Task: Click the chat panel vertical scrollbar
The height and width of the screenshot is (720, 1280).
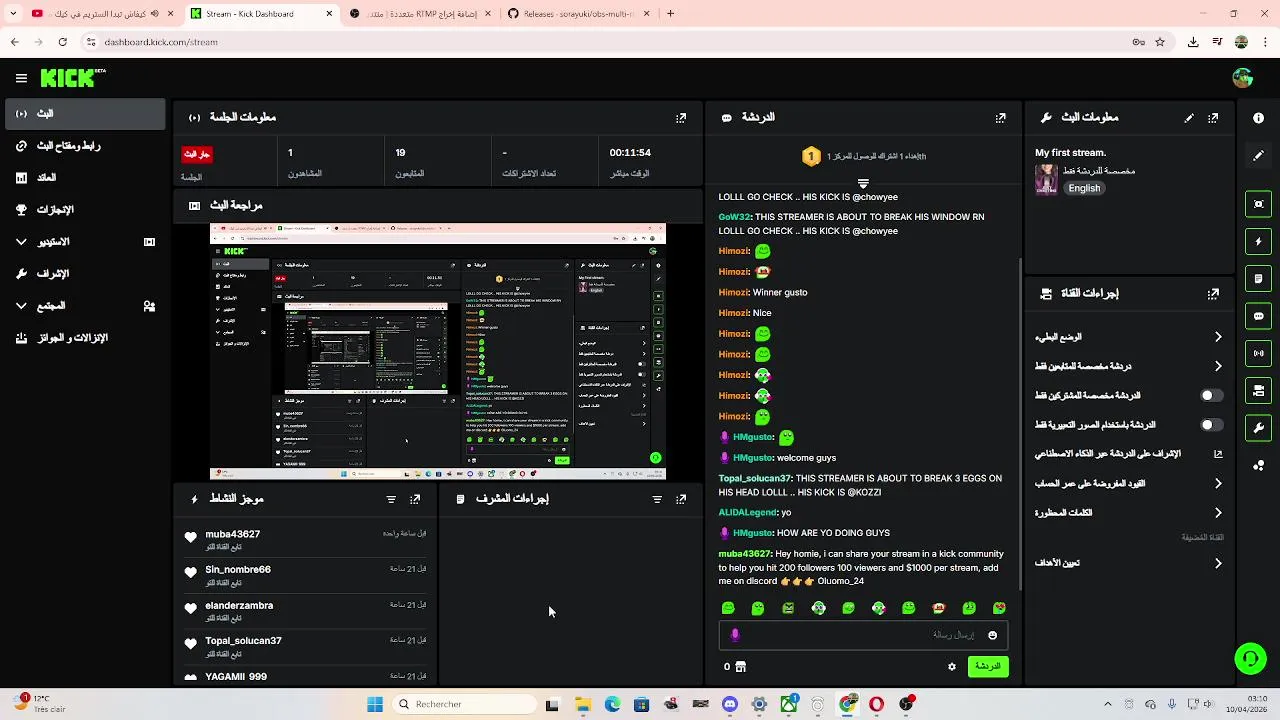Action: point(1020,425)
